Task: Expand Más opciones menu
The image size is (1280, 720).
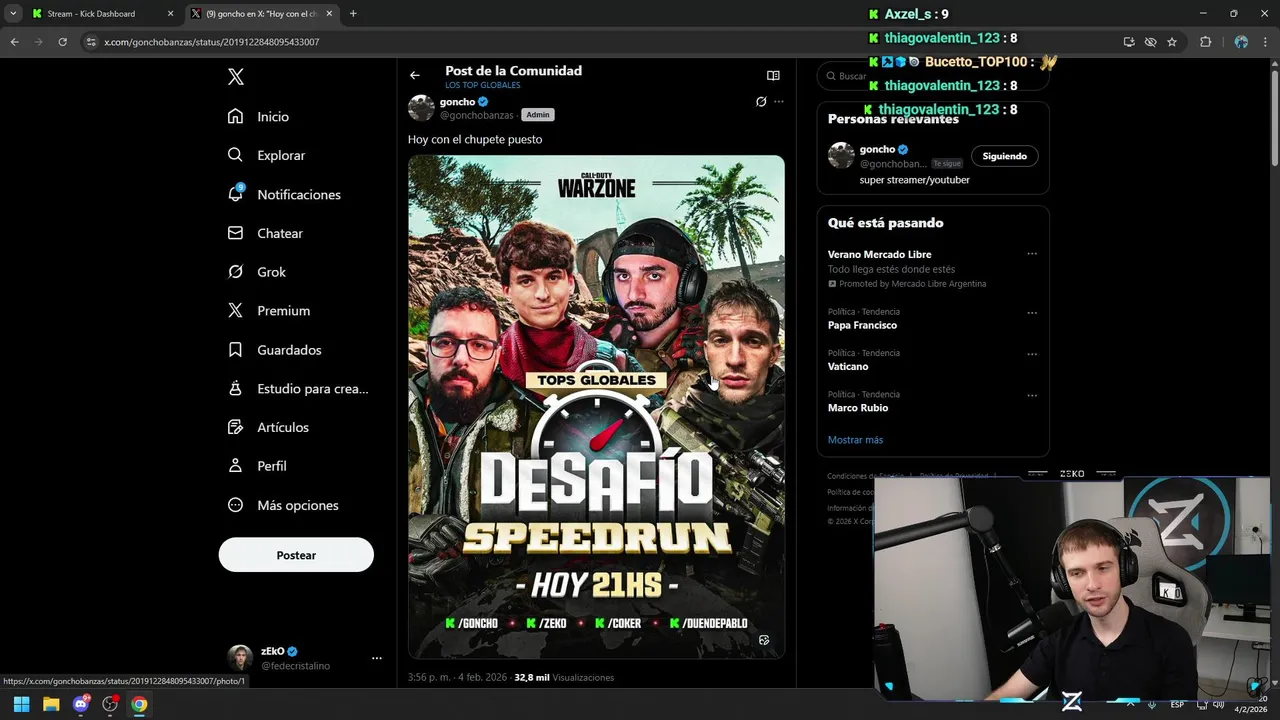Action: coord(283,505)
